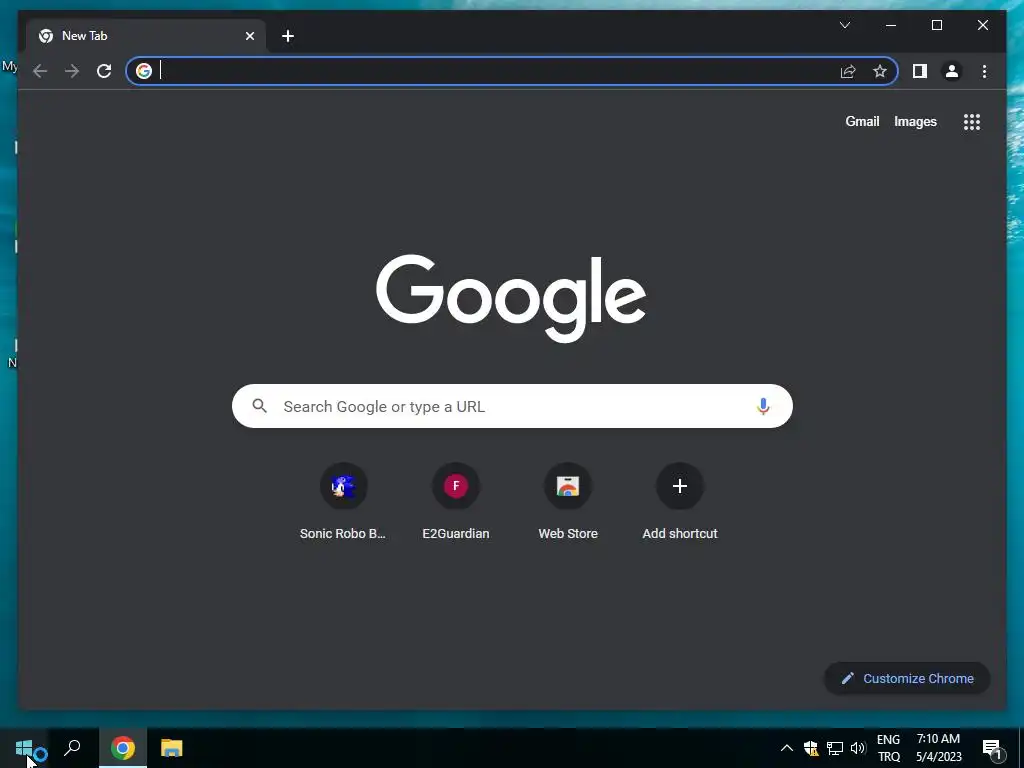Start voice search with the microphone
Image resolution: width=1024 pixels, height=768 pixels.
(x=763, y=406)
